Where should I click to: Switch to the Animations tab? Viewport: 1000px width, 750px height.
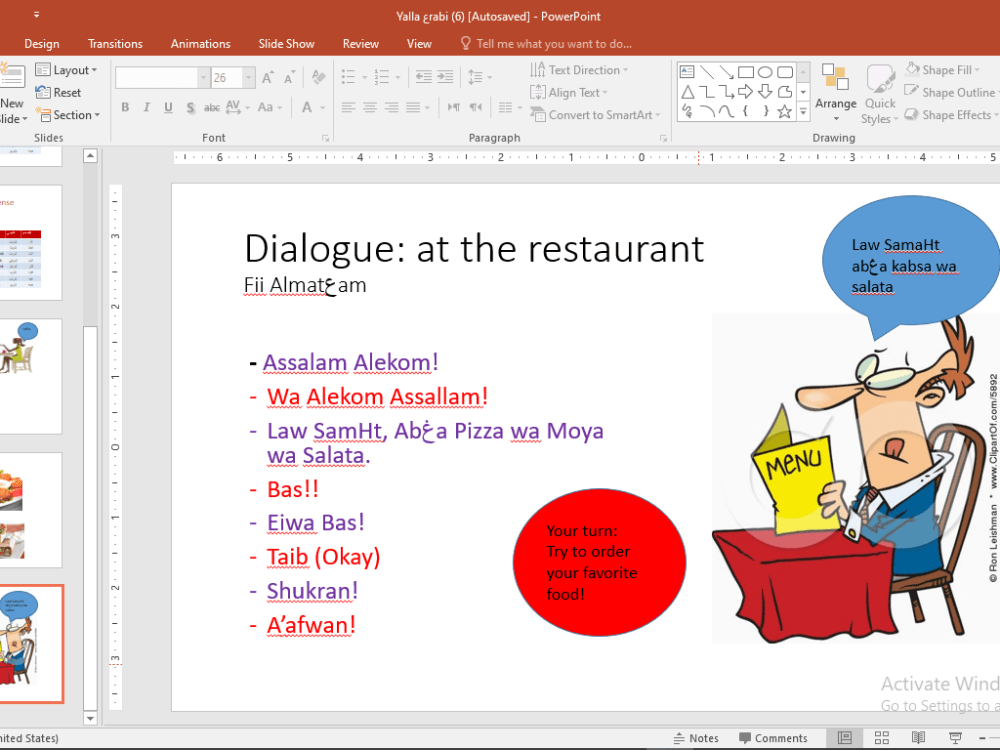[200, 43]
